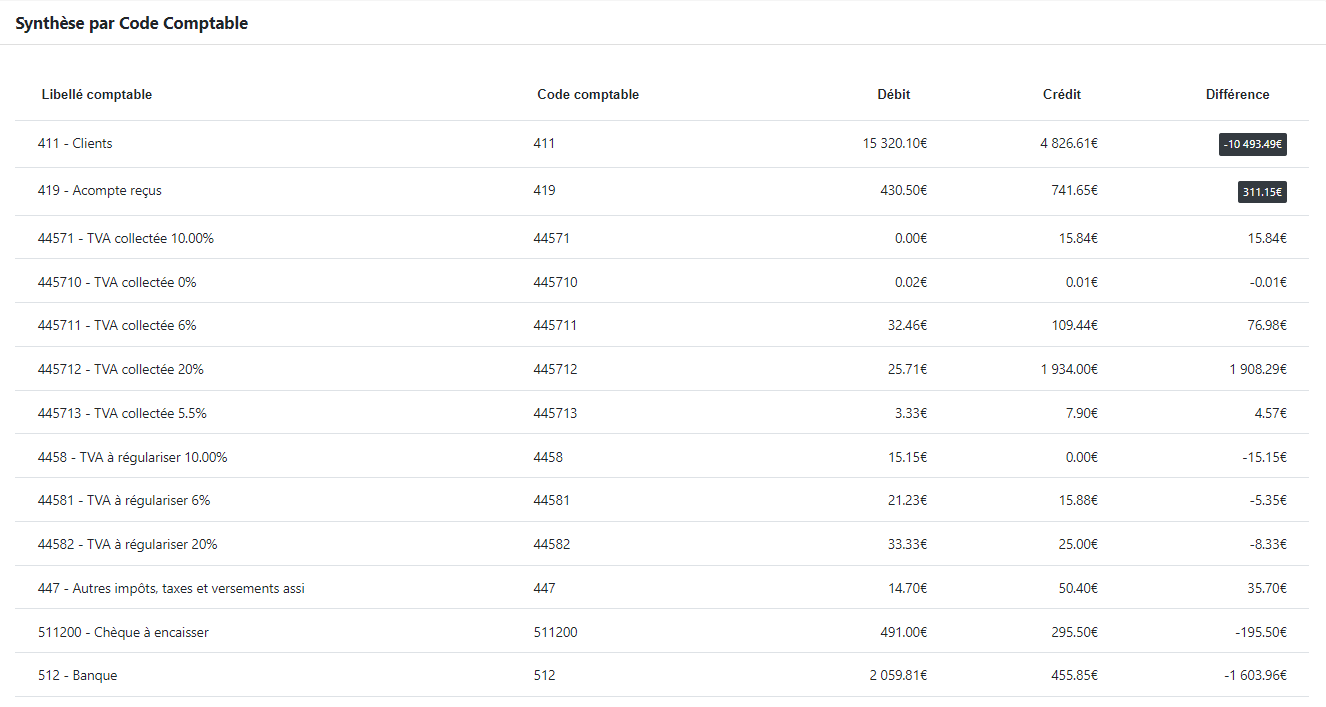Select the 512 - Banque row label

77,676
